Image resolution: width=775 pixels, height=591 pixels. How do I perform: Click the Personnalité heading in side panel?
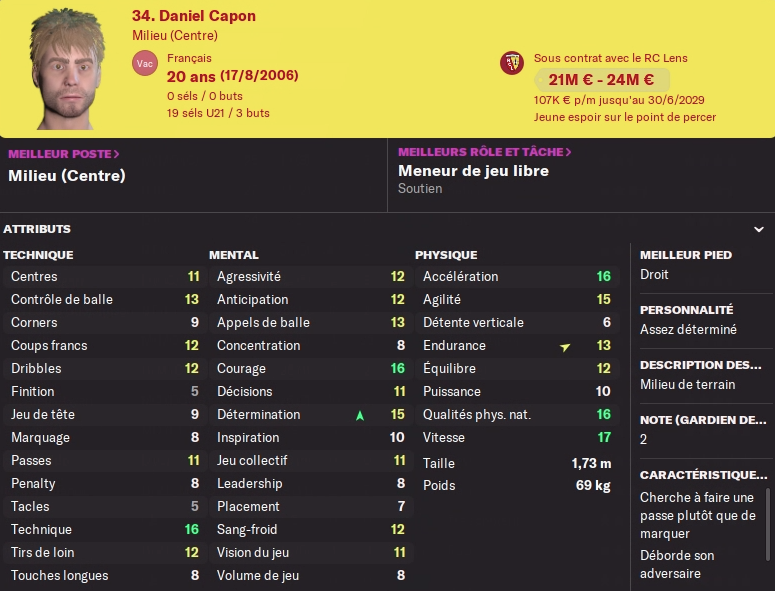[686, 310]
